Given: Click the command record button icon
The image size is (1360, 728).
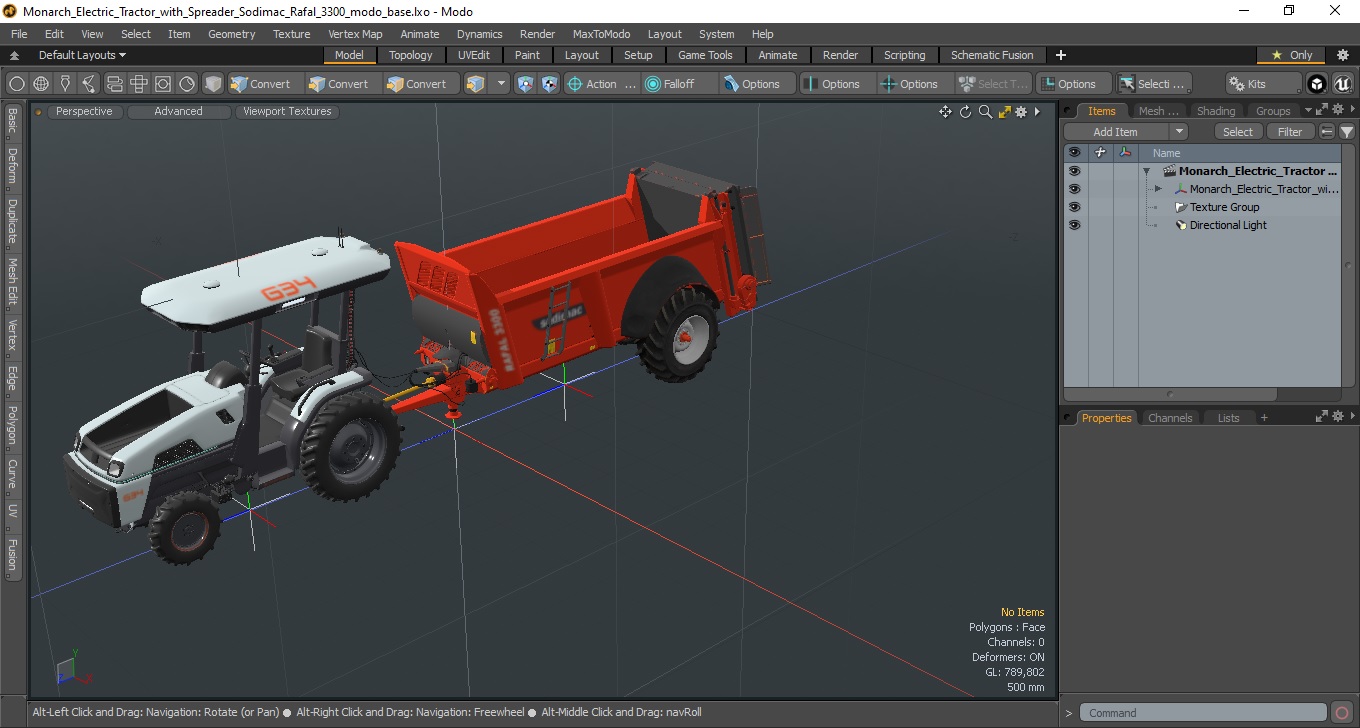Looking at the screenshot, I should [1342, 713].
